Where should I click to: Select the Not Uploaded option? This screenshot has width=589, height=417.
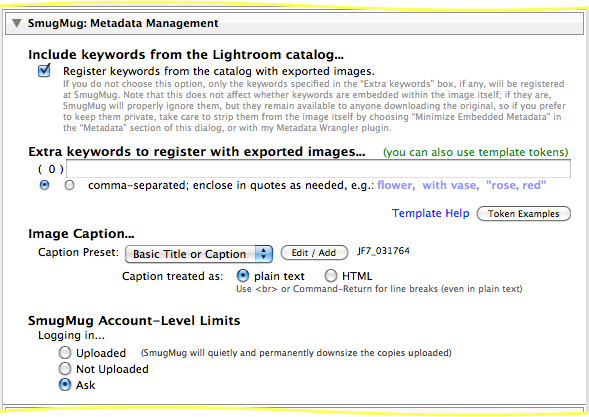click(x=65, y=369)
